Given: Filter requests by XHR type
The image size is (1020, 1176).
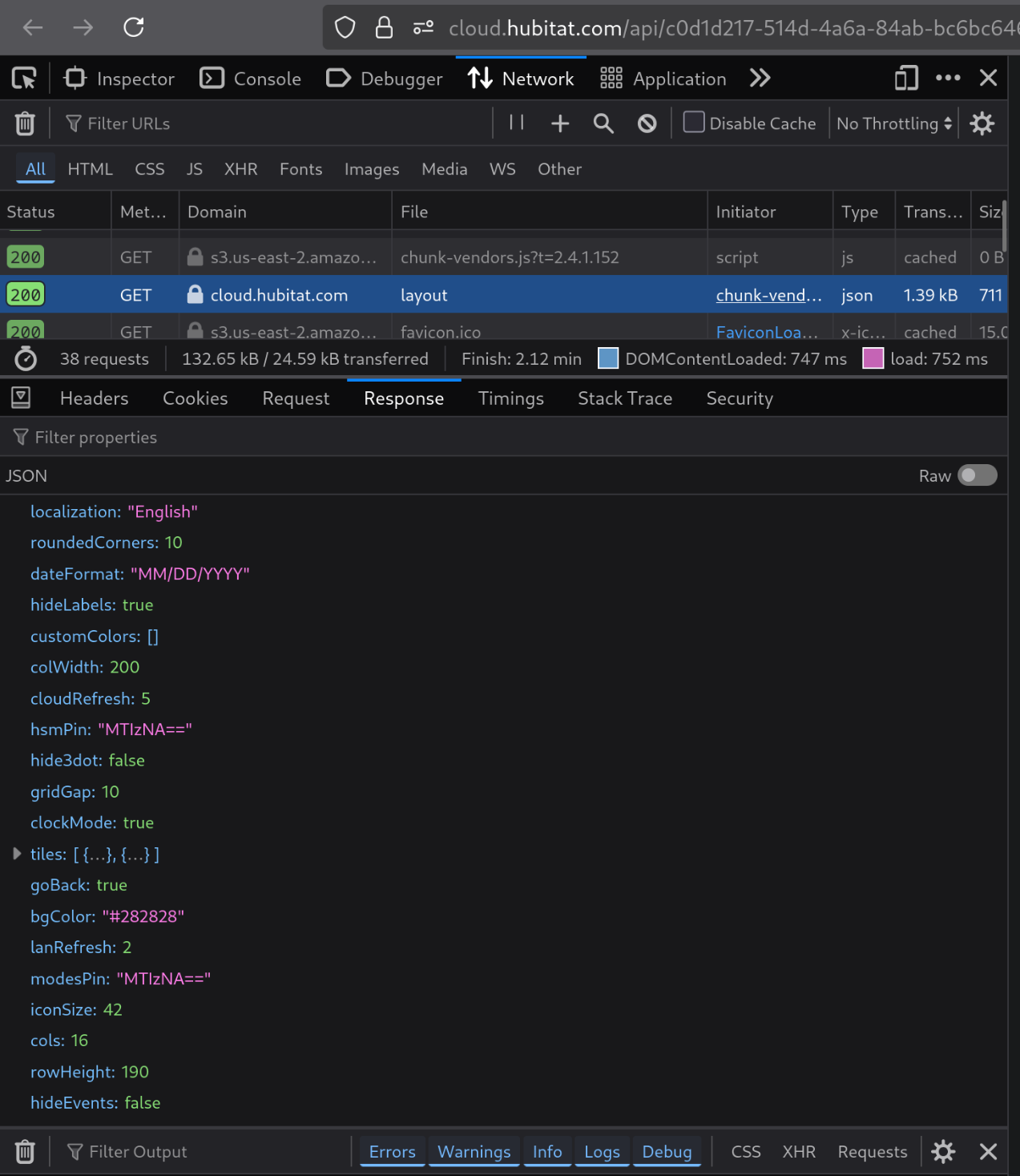Looking at the screenshot, I should 240,169.
